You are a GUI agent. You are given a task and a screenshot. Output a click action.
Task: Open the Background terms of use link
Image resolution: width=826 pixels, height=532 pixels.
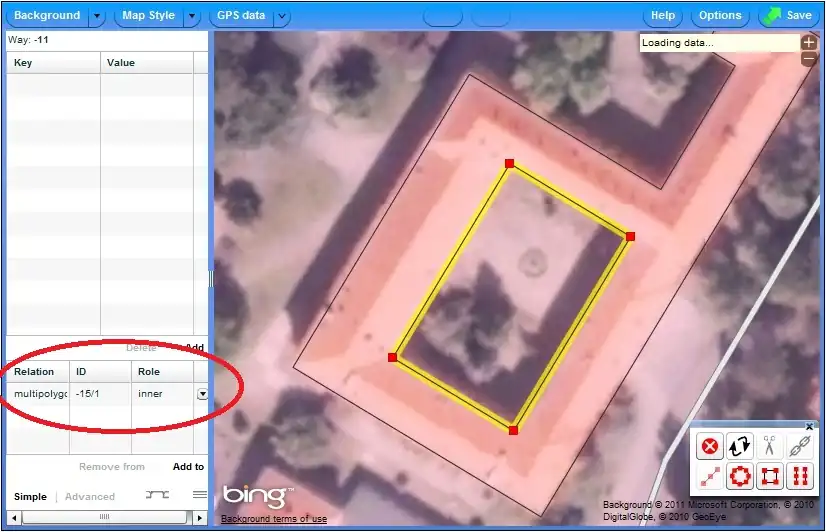click(x=273, y=519)
